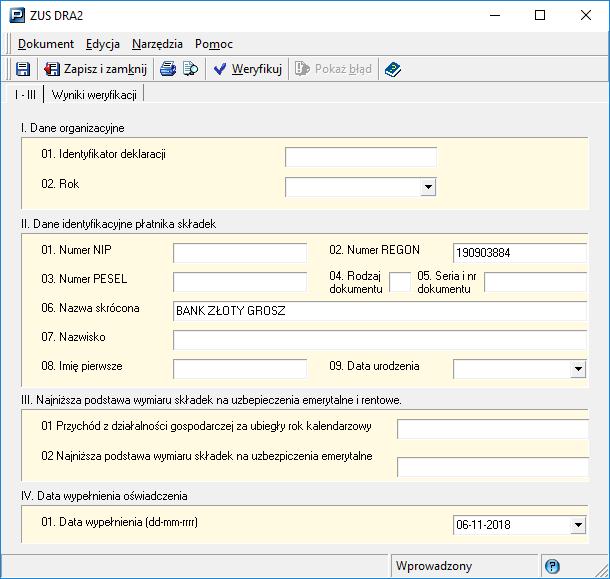The width and height of the screenshot is (610, 579).
Task: Click the Pokaż błąd toolbar button
Action: [333, 69]
